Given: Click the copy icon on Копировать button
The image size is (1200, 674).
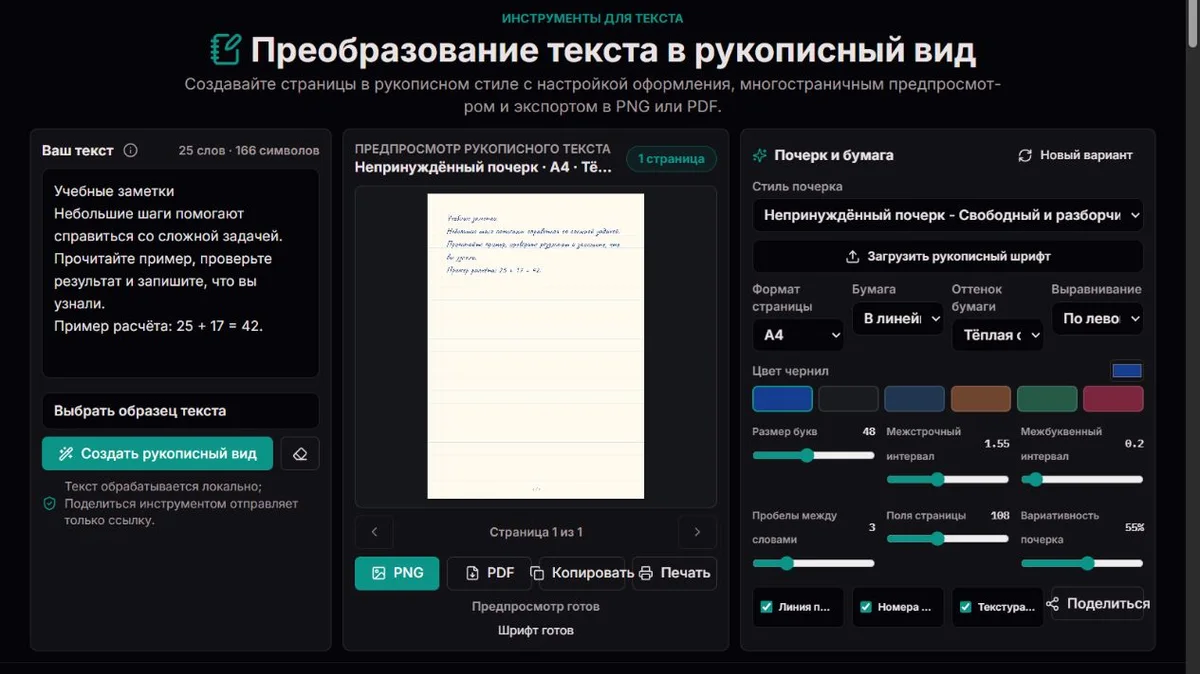Looking at the screenshot, I should pos(537,573).
